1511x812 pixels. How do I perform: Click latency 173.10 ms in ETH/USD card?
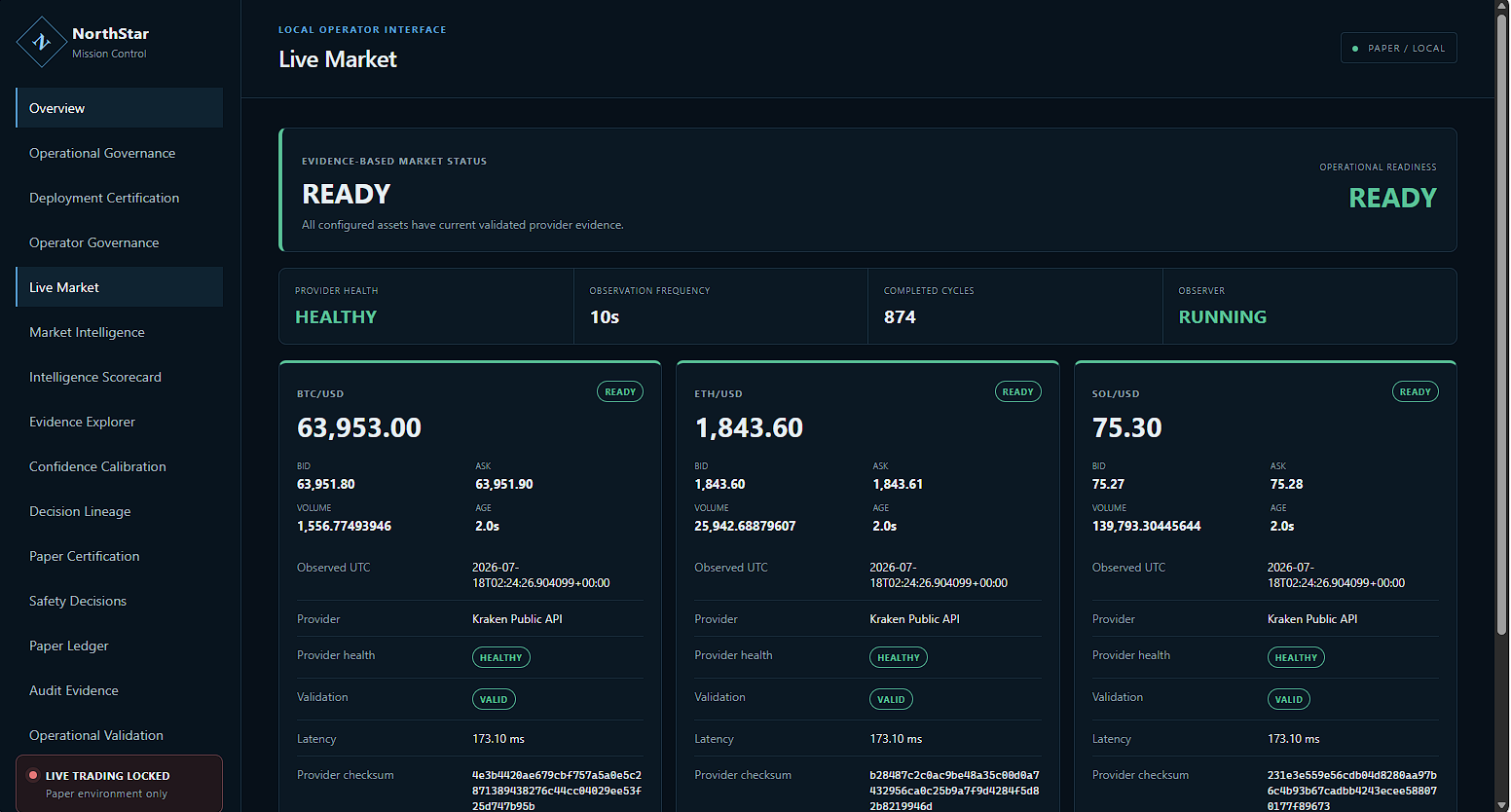pos(896,740)
